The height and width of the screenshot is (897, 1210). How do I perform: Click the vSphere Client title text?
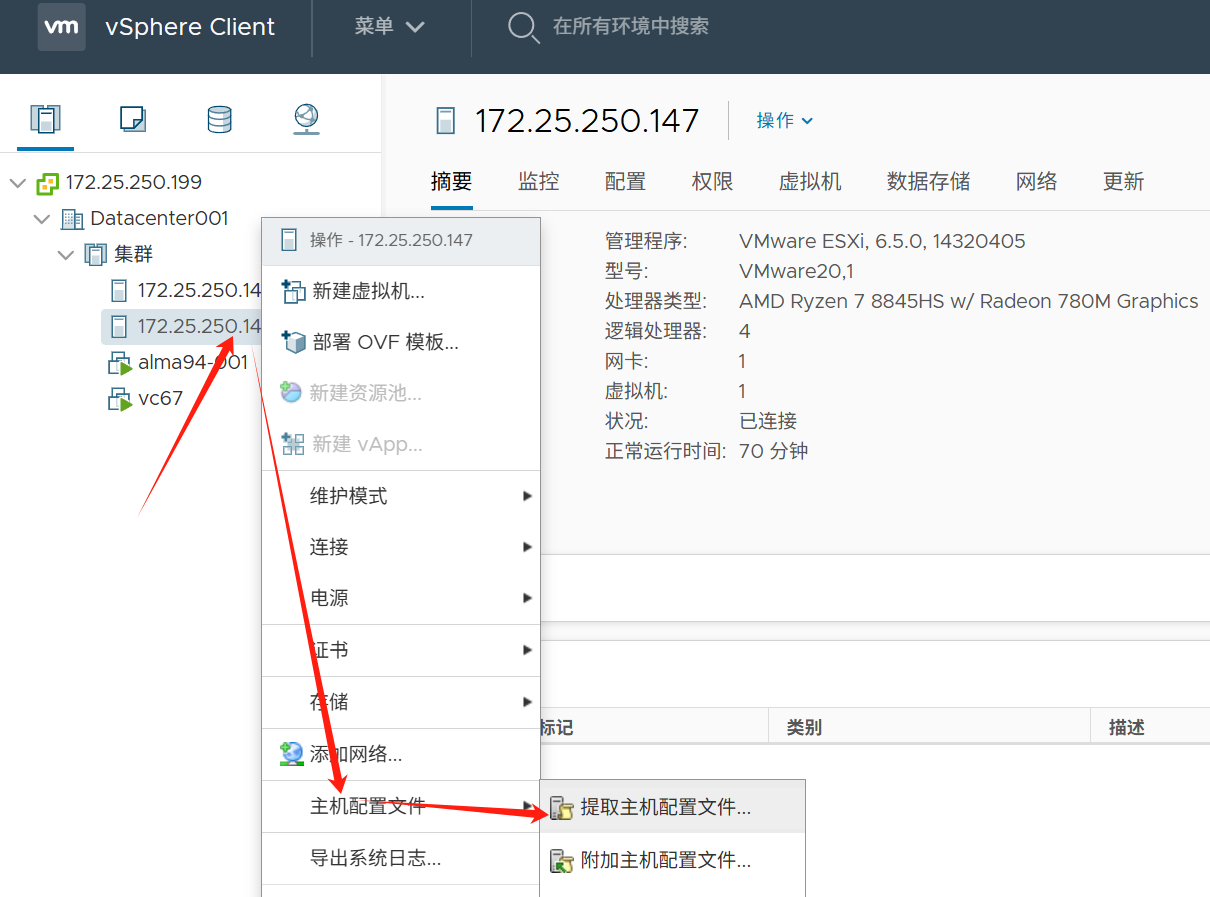point(190,27)
